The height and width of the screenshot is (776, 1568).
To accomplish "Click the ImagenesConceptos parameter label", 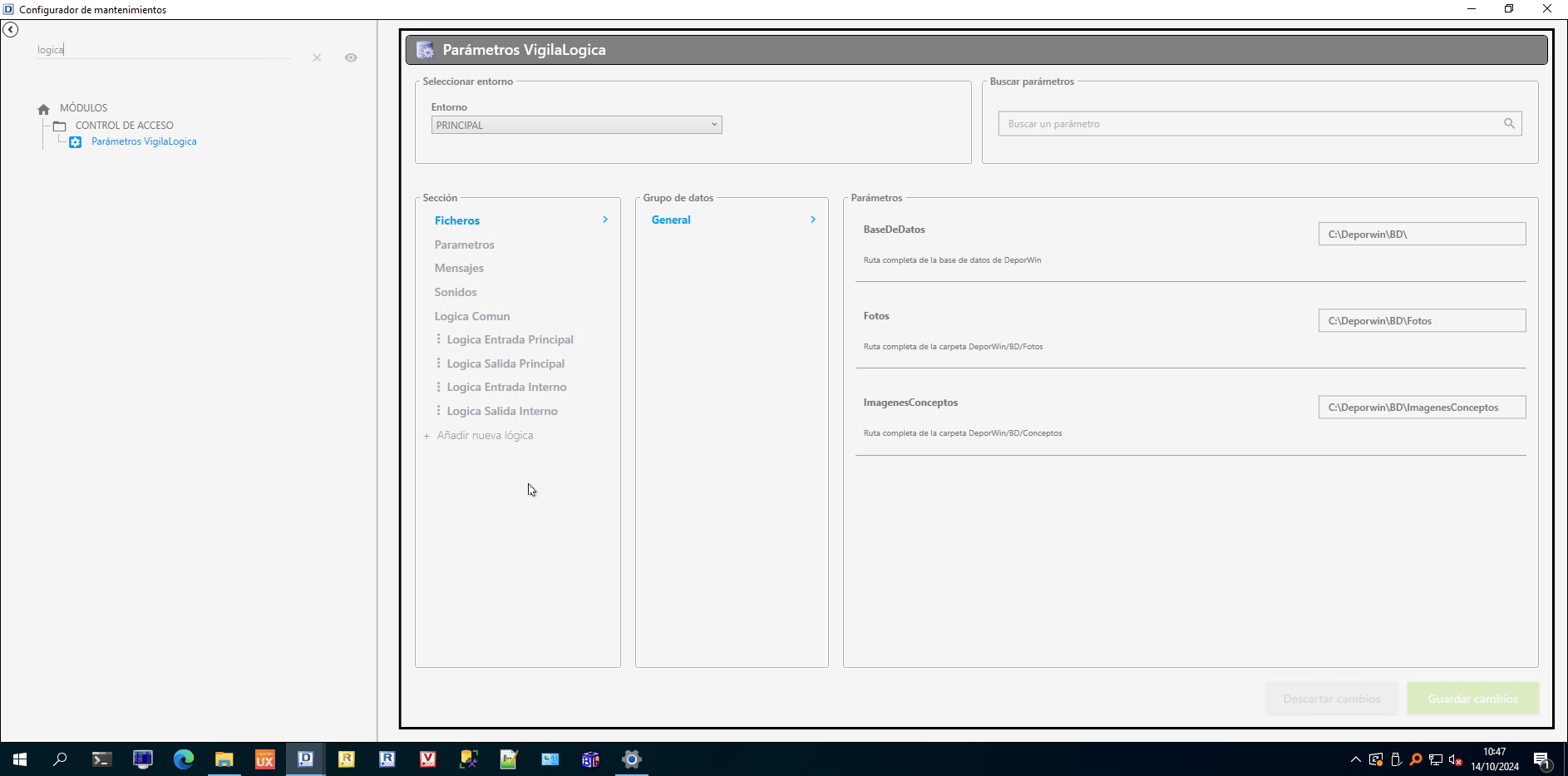I will pos(910,403).
